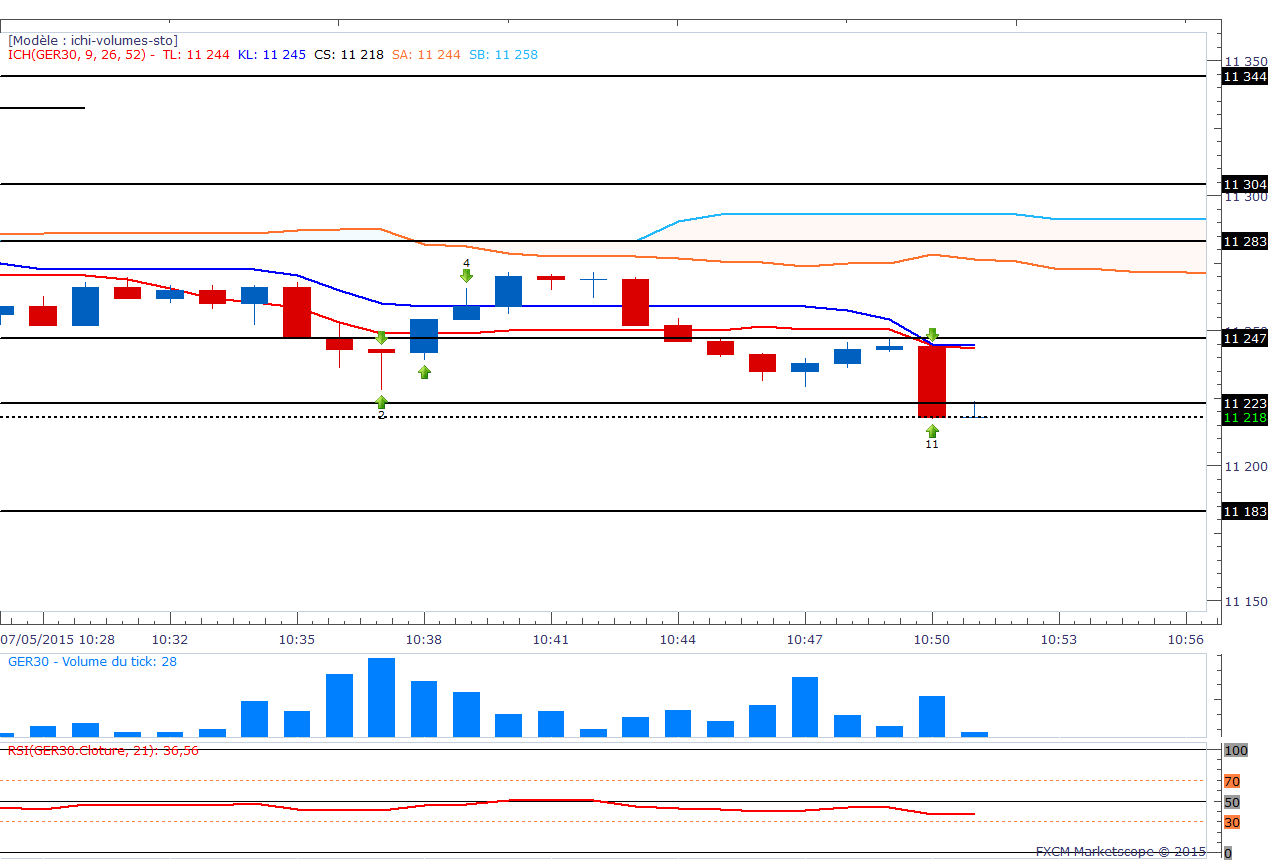The image size is (1279, 860).
Task: Click the 11 350 price axis label
Action: click(1248, 62)
